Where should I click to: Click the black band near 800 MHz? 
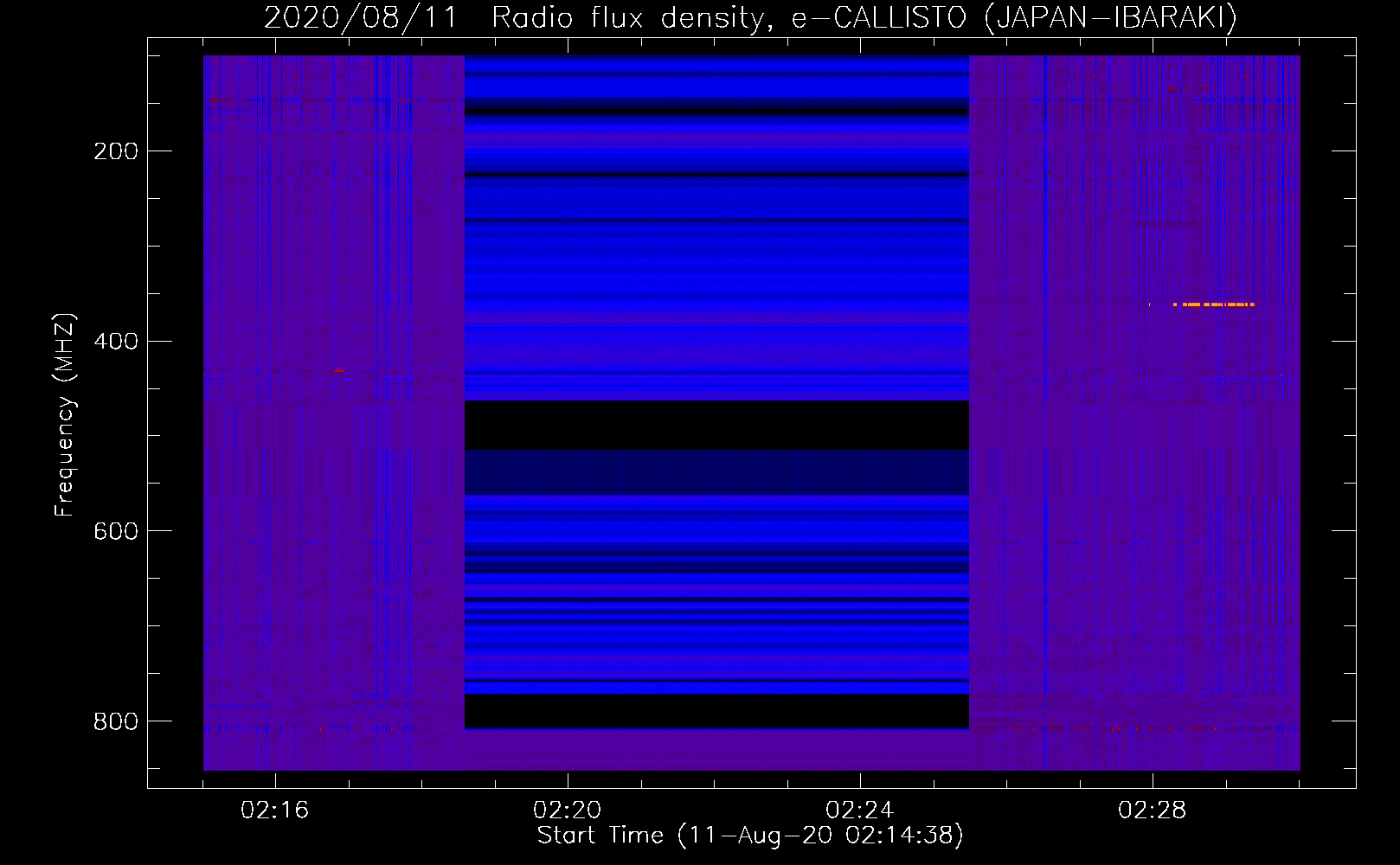coord(716,711)
